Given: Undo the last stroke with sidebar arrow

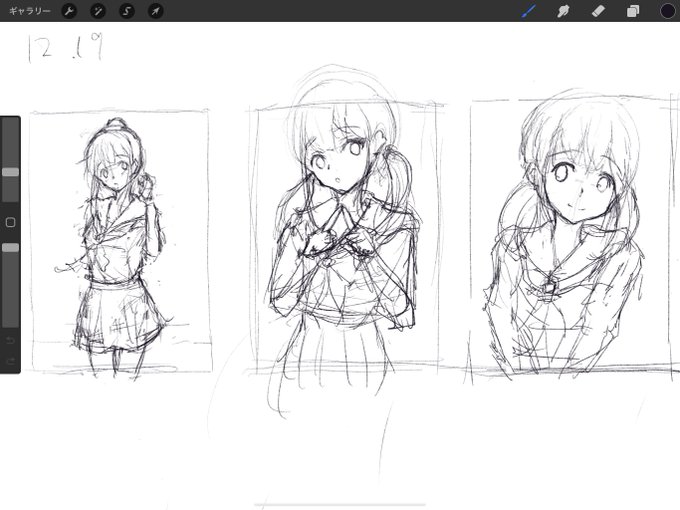Looking at the screenshot, I should [x=10, y=340].
